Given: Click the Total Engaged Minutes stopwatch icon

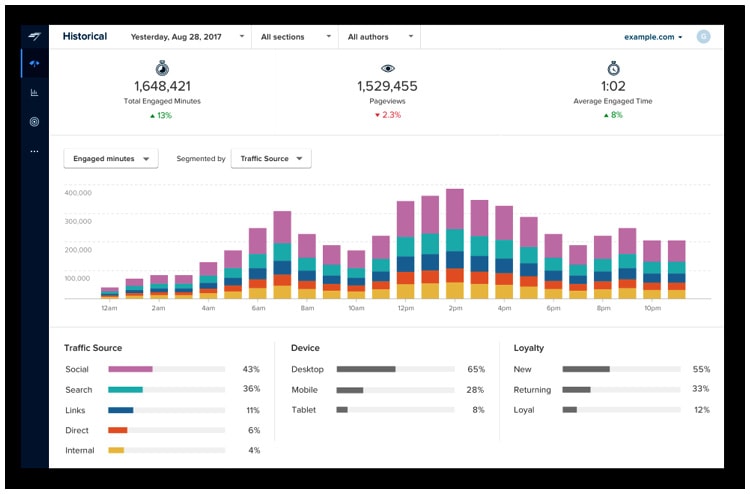Looking at the screenshot, I should tap(162, 68).
